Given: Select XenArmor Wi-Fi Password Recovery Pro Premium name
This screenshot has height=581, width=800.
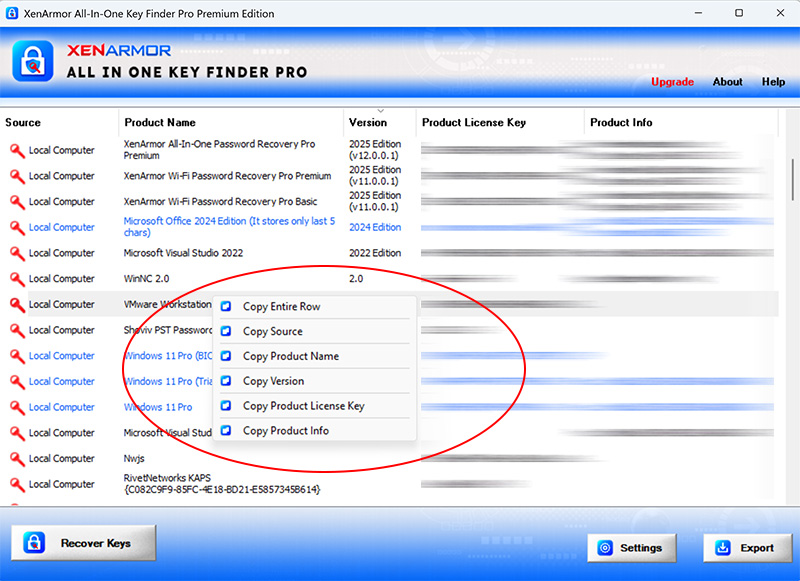Looking at the screenshot, I should tap(228, 176).
